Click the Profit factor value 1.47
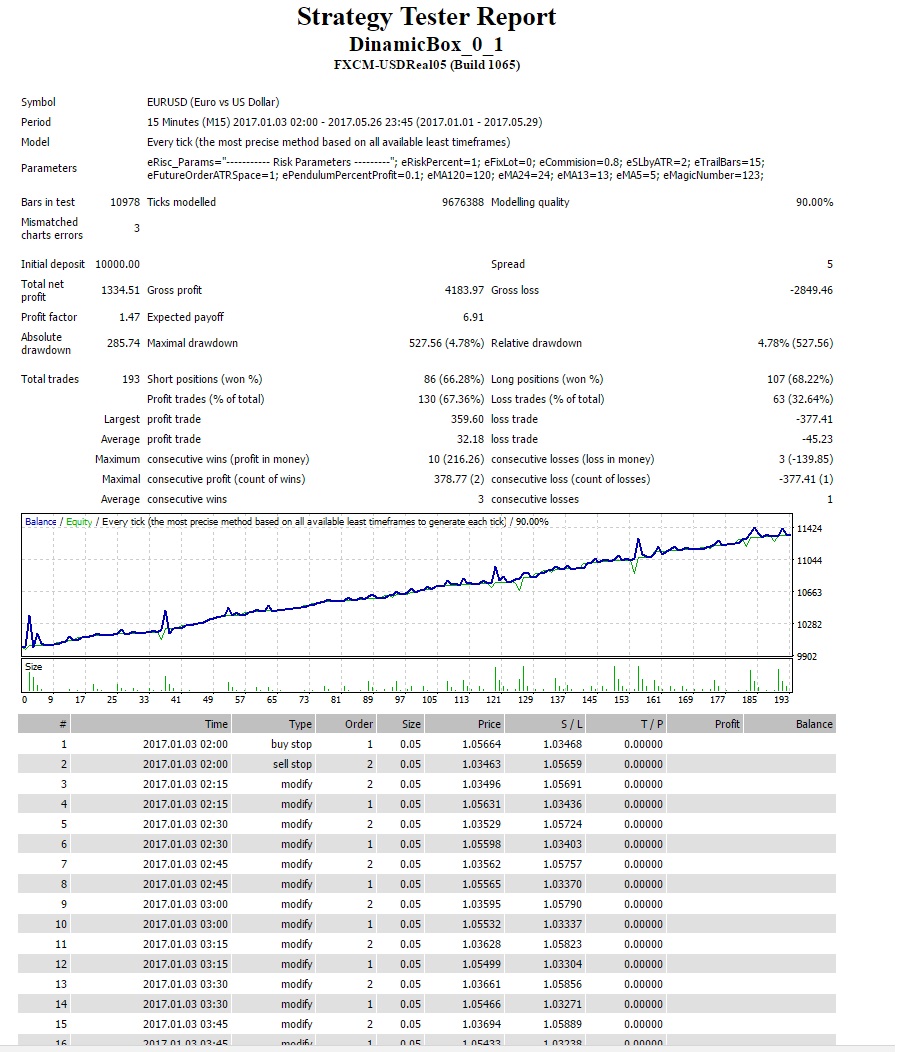Image resolution: width=898 pixels, height=1052 pixels. [130, 317]
